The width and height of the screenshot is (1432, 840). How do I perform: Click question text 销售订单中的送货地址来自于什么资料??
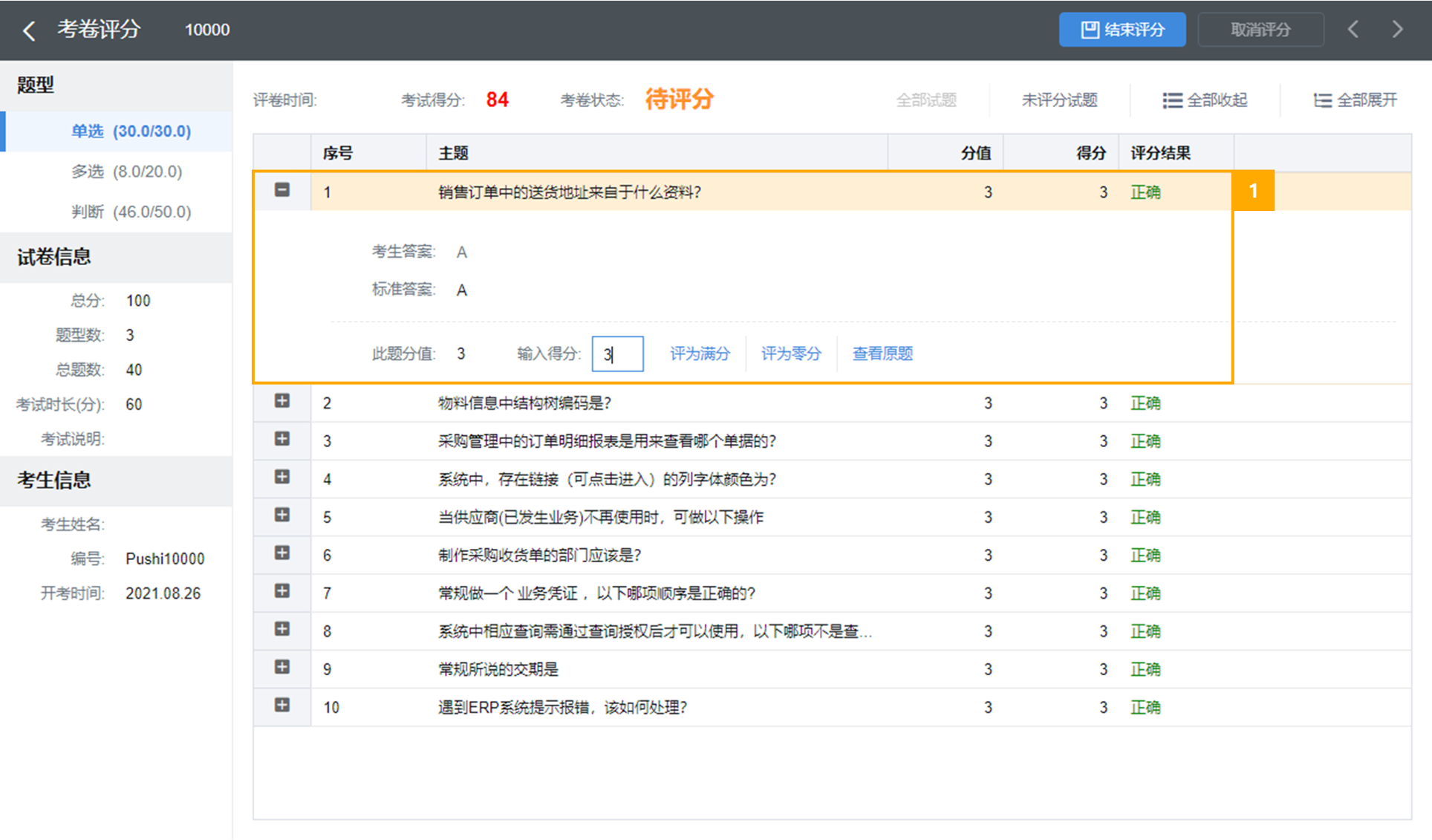pyautogui.click(x=570, y=192)
